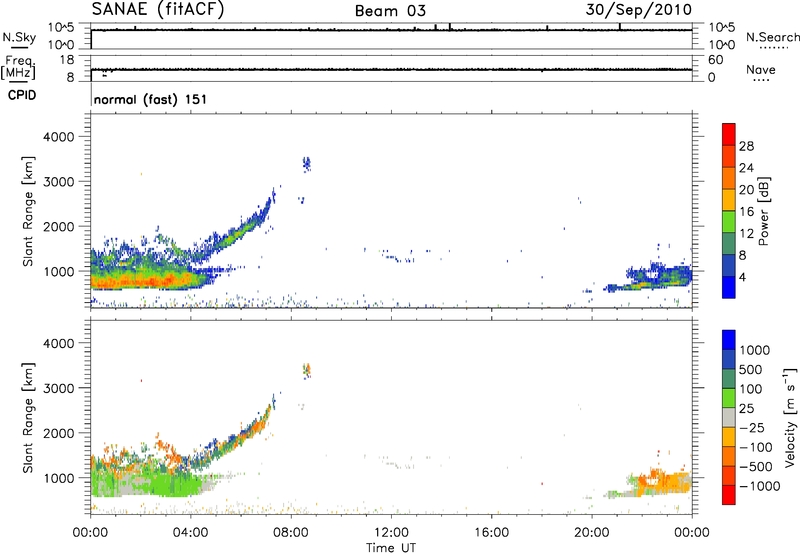This screenshot has height=554, width=800.
Task: Click the Velocity [m s-1] colorbar title
Action: point(790,417)
